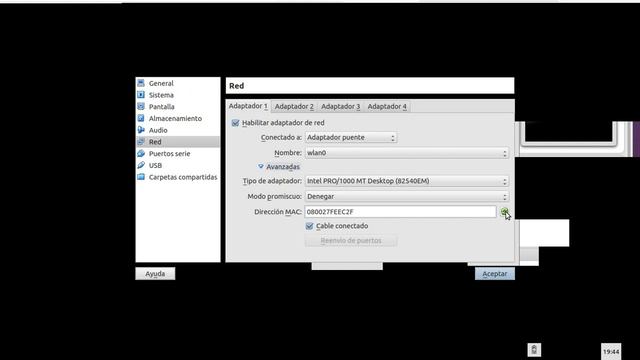Select Almacenamiento in settings list
640x360 pixels.
pyautogui.click(x=178, y=118)
